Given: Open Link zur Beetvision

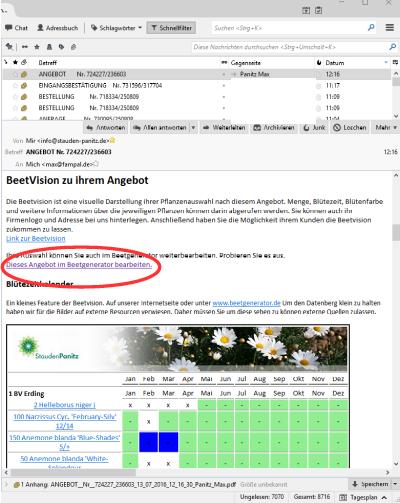Looking at the screenshot, I should pos(36,239).
